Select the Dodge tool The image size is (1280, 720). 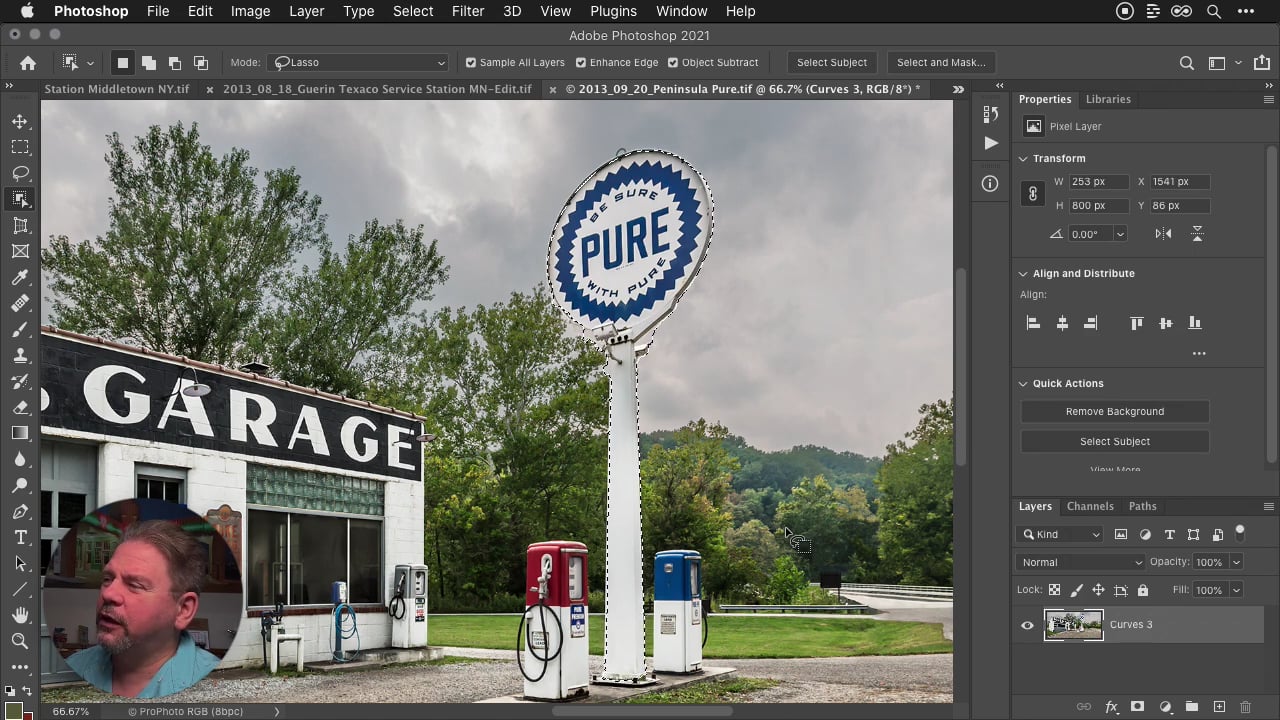(20, 485)
